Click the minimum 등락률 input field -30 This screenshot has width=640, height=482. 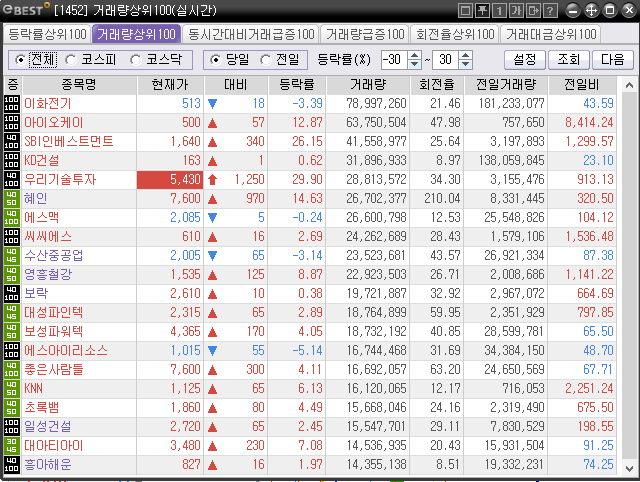point(395,60)
